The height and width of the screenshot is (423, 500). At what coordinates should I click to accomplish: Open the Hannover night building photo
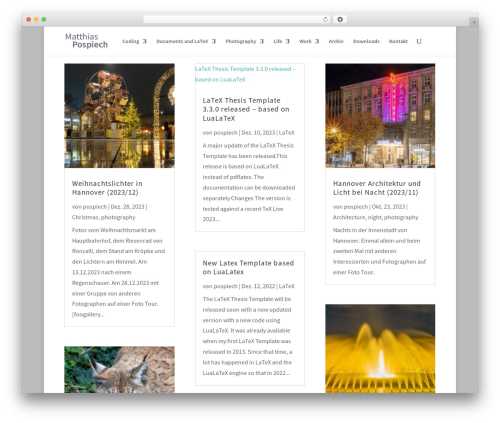point(380,116)
